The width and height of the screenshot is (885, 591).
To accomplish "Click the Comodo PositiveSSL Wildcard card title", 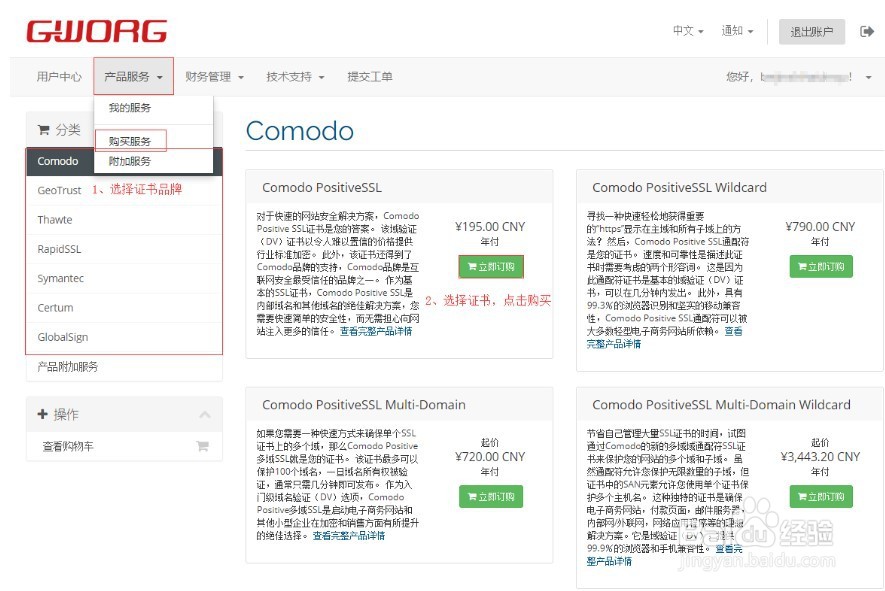I will point(680,187).
